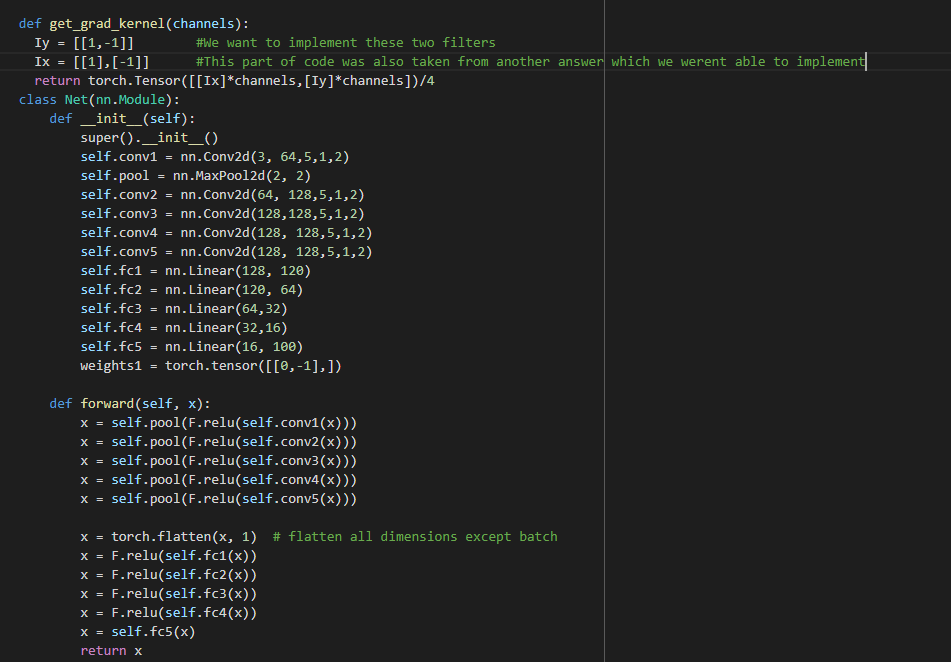Click the forward method definition

click(x=130, y=404)
